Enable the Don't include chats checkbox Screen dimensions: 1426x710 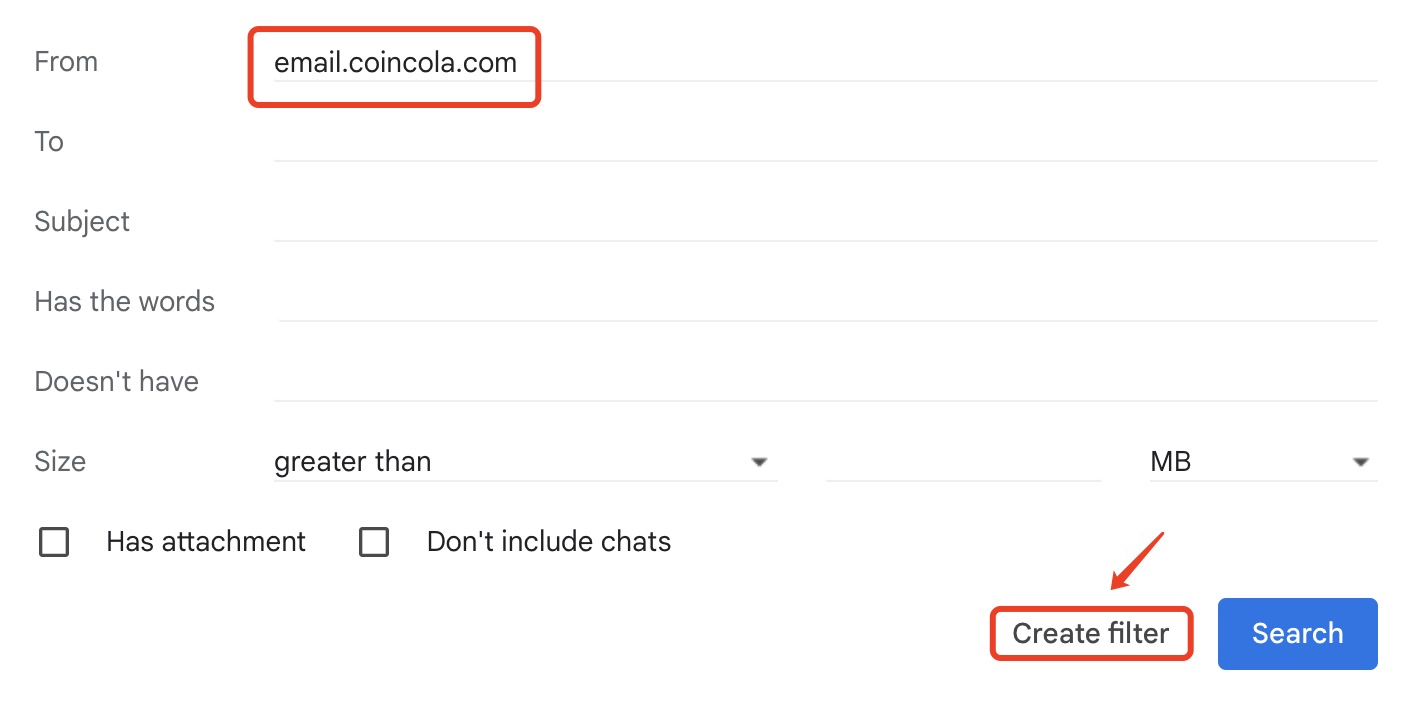click(374, 542)
